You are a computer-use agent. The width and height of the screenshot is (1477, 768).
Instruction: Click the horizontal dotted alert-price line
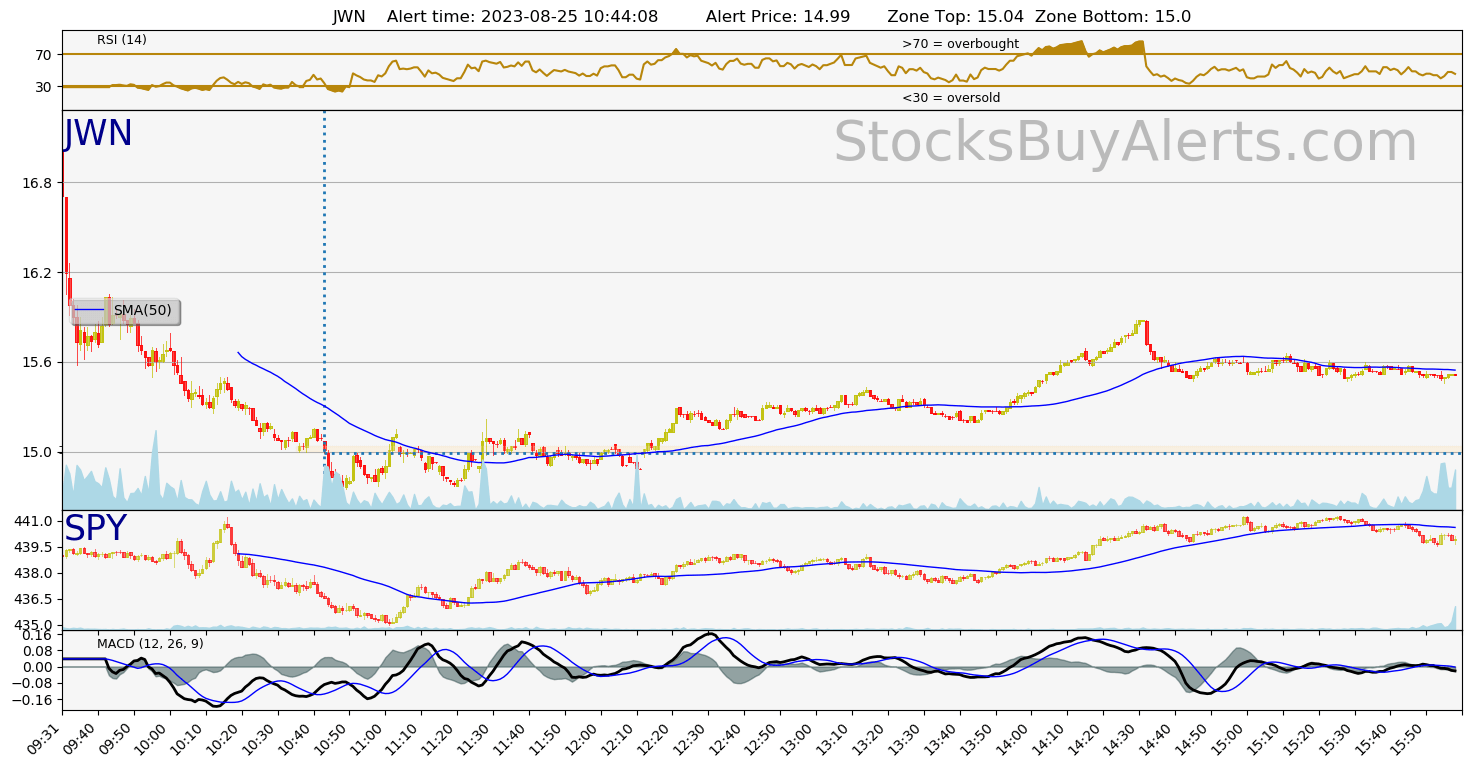(892, 453)
